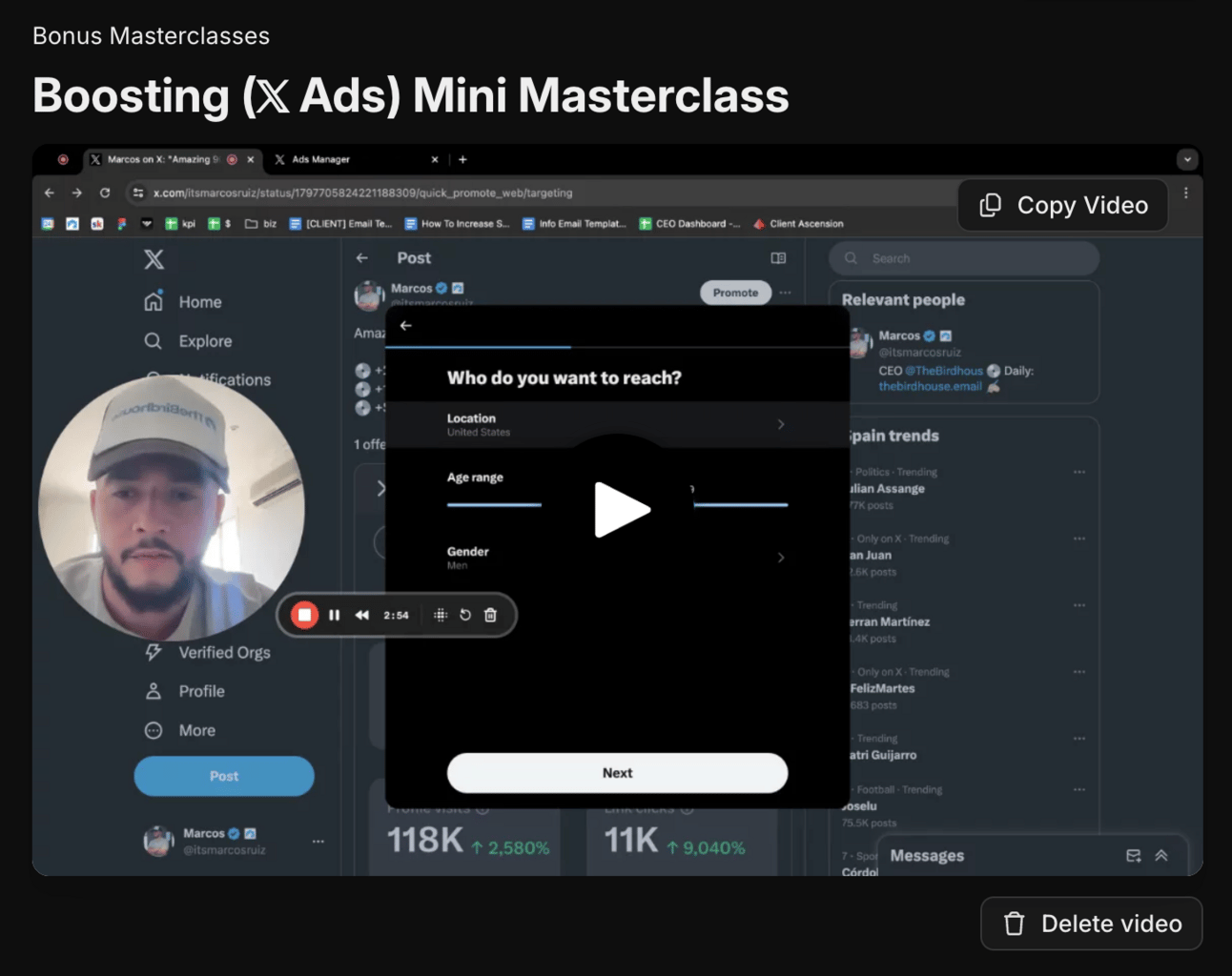1232x976 pixels.
Task: Open the biz bookmarks folder
Action: coord(260,224)
